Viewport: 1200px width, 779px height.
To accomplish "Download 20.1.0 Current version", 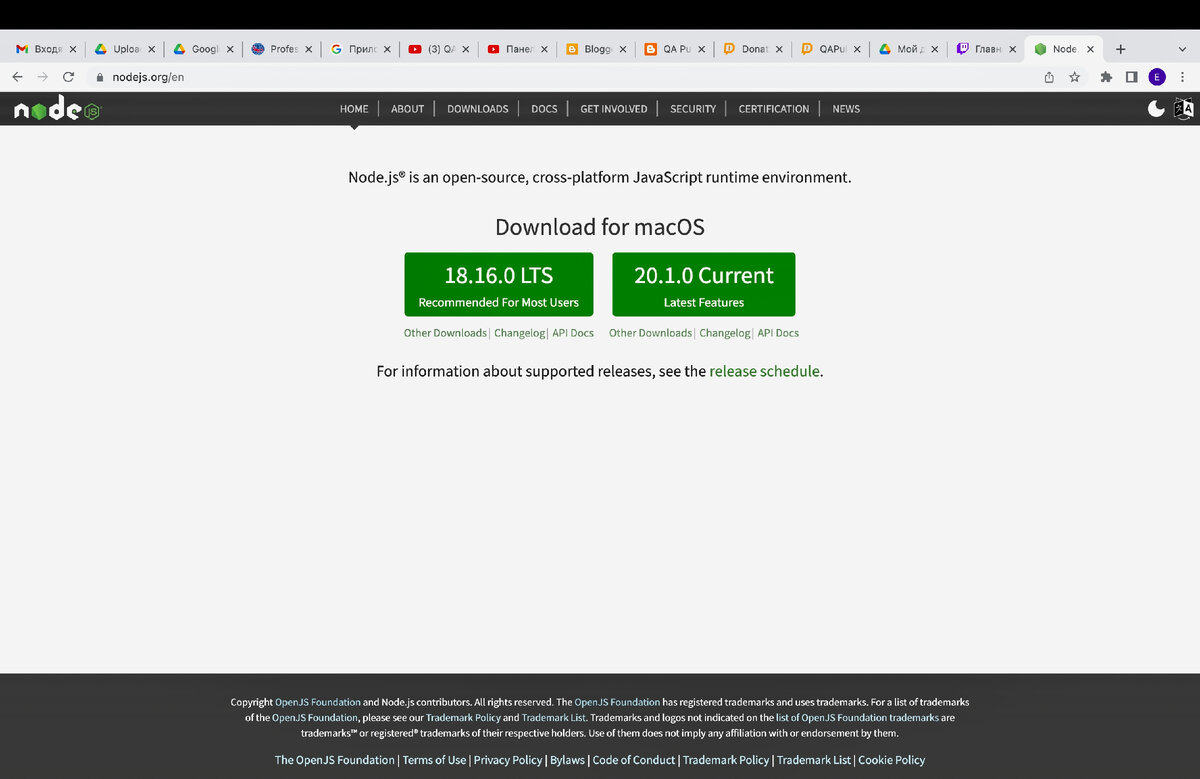I will pyautogui.click(x=703, y=284).
